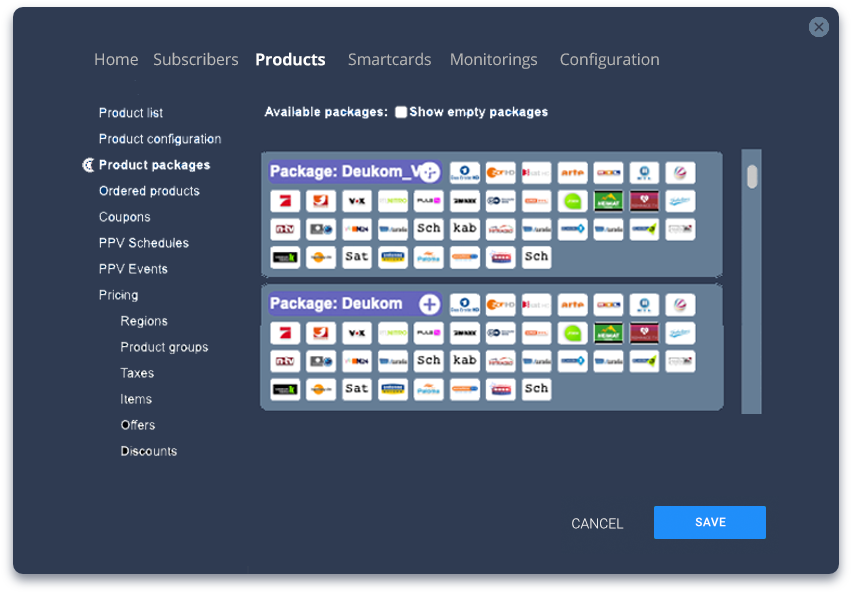Click the 'kab' channel tile in Deukom_V package

[x=465, y=229]
